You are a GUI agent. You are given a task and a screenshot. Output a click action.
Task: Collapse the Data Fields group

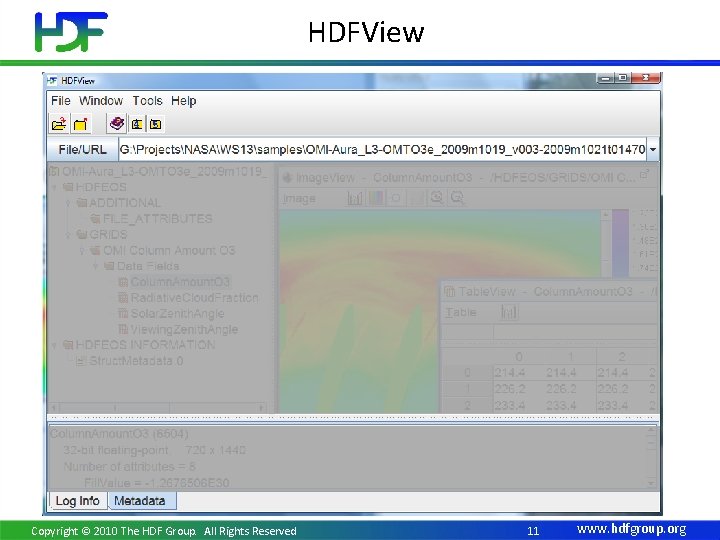96,266
